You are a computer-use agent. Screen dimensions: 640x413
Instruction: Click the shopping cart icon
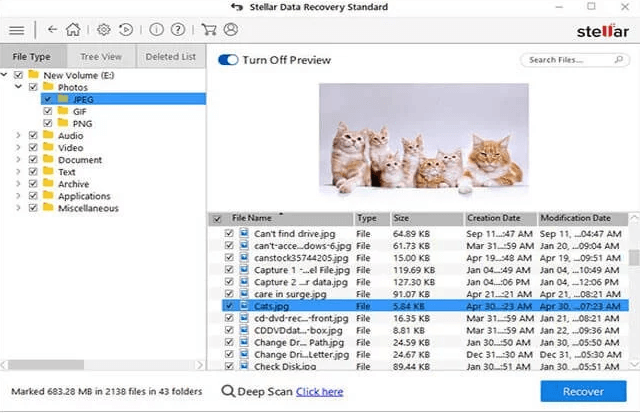pyautogui.click(x=209, y=29)
